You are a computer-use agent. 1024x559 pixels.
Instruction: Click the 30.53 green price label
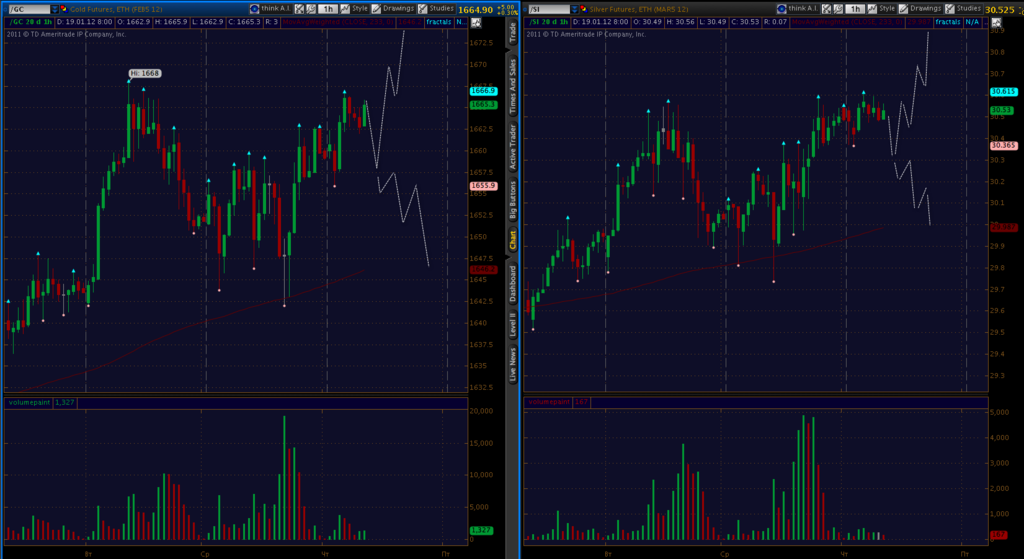1002,110
